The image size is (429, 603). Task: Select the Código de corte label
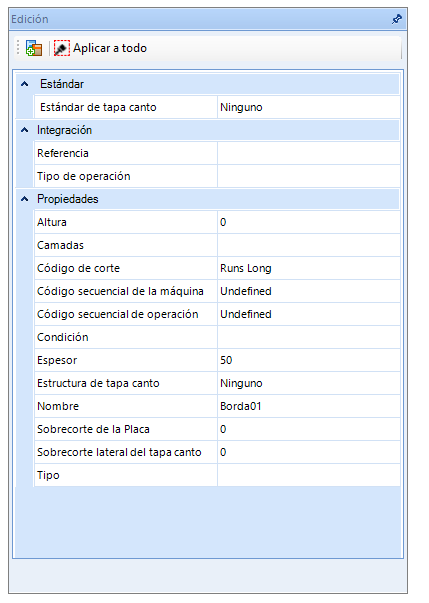click(78, 268)
